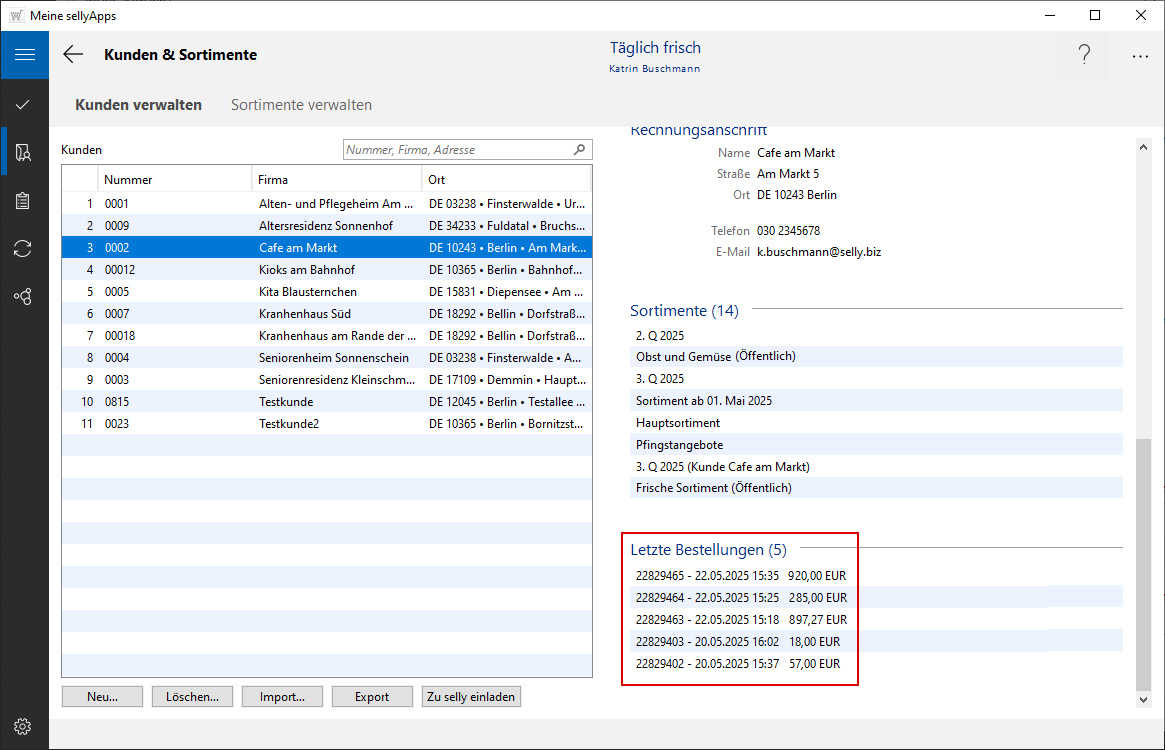The height and width of the screenshot is (750, 1165).
Task: Click the back arrow icon
Action: pyautogui.click(x=73, y=55)
